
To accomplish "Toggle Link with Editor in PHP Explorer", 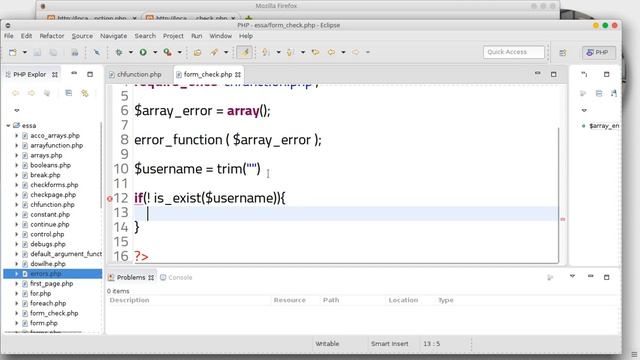I will click(85, 93).
